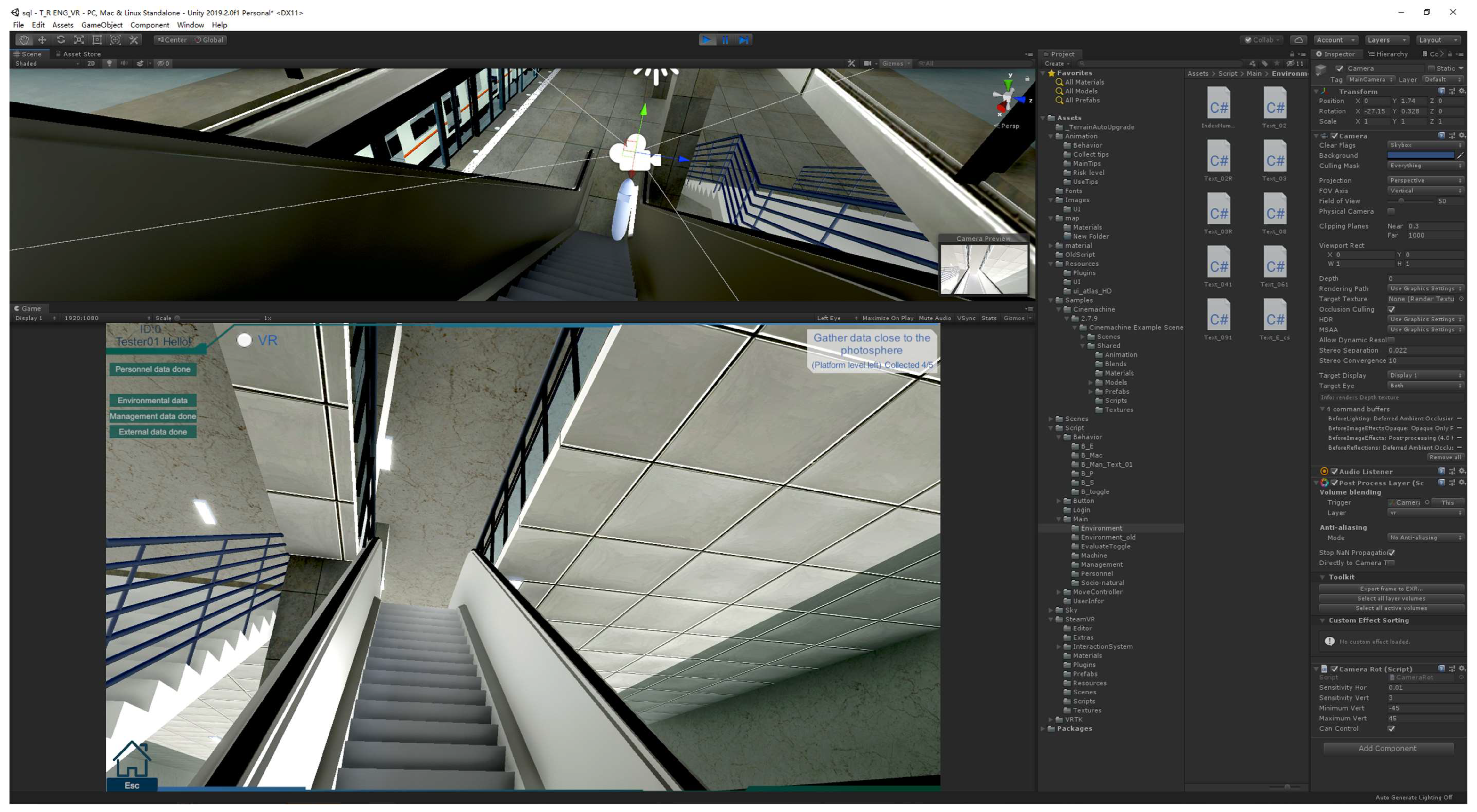Collapse the SteamVR folder
Screen dimensions: 1477x812
click(x=1051, y=619)
